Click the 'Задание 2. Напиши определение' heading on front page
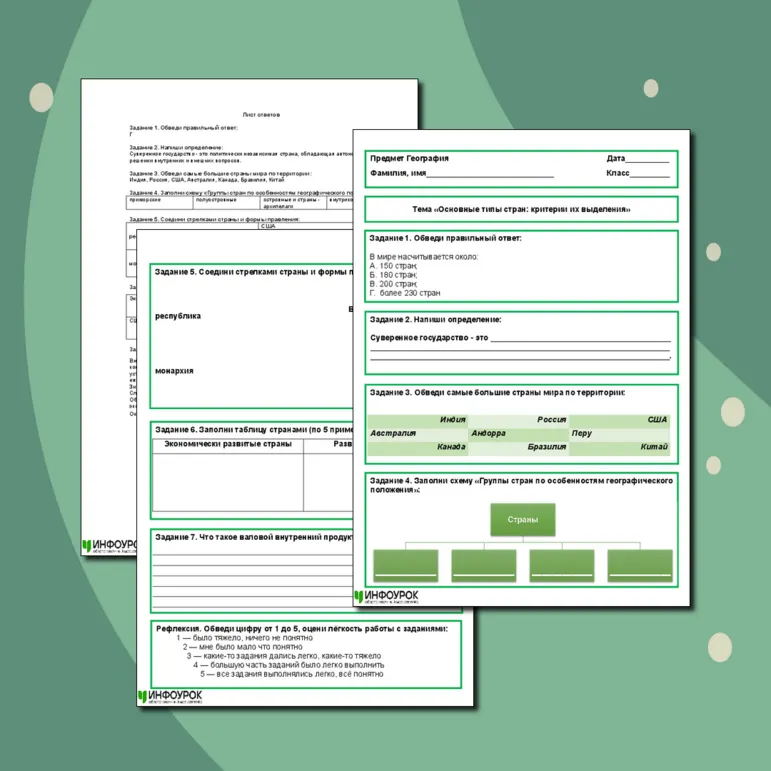 tap(436, 320)
